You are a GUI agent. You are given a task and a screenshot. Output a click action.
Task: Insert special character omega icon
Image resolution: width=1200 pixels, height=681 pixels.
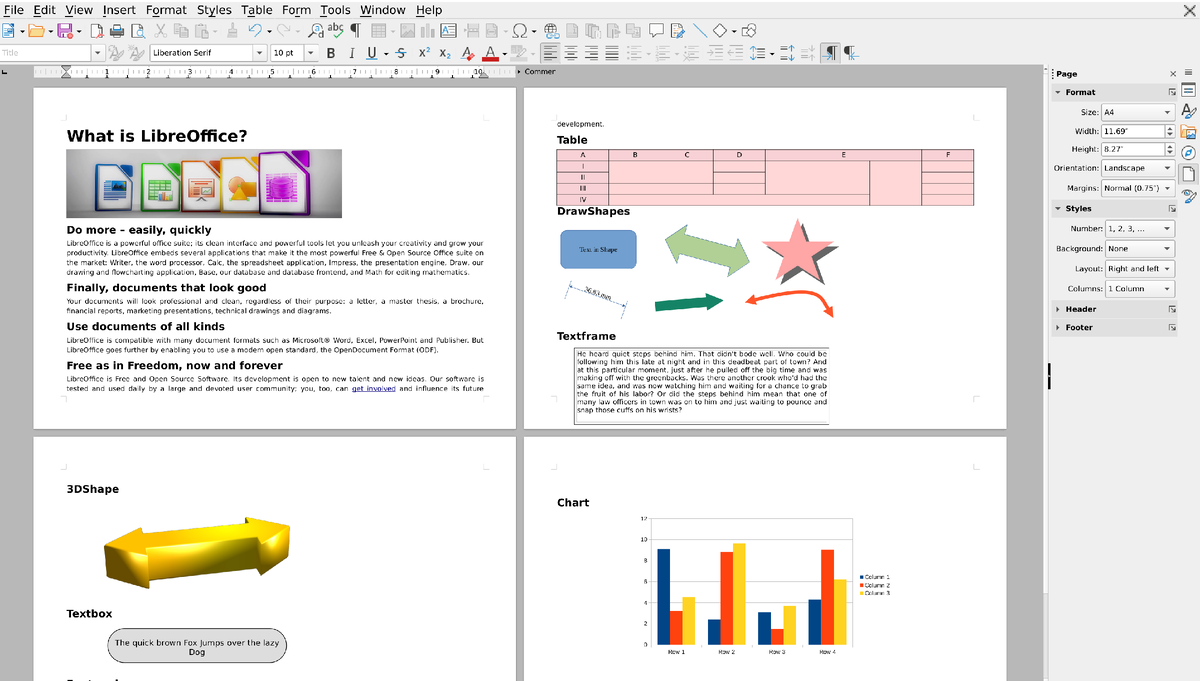pyautogui.click(x=520, y=30)
